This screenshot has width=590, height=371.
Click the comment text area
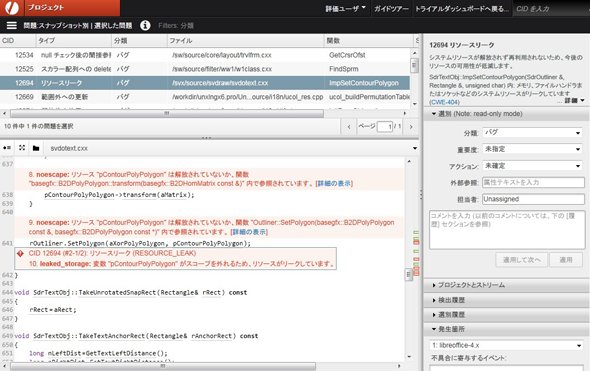click(507, 230)
